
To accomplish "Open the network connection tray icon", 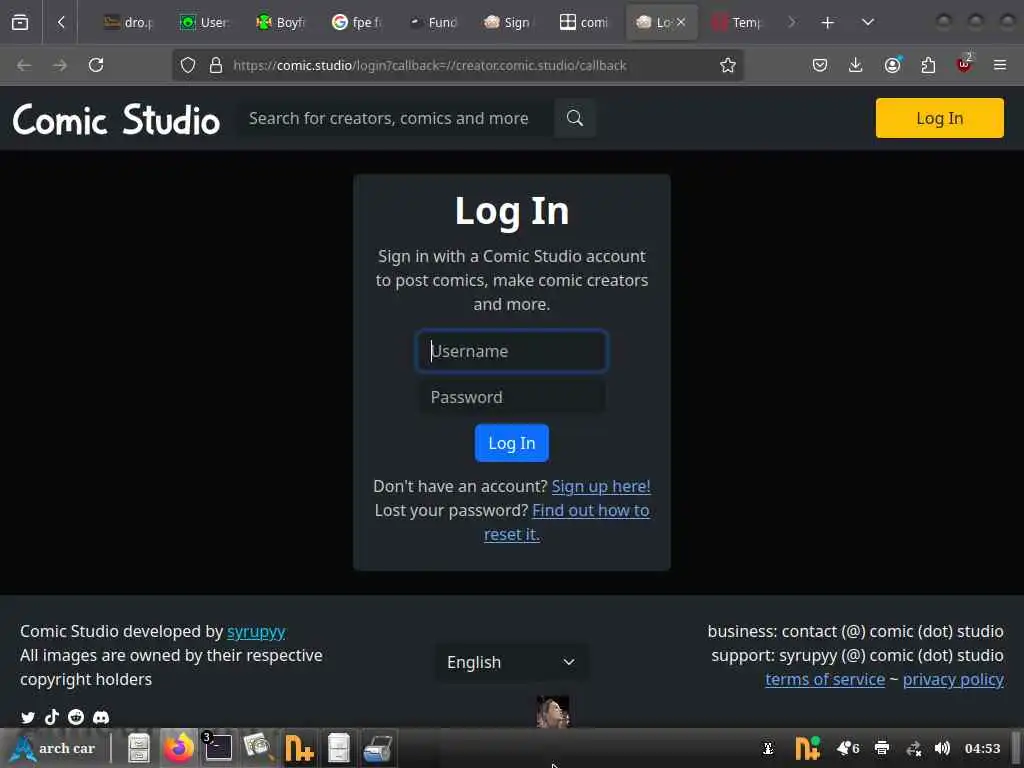I will [913, 748].
